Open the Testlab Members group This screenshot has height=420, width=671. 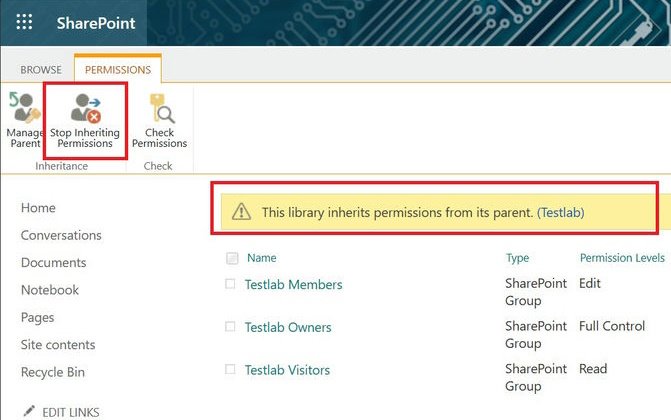tap(293, 284)
